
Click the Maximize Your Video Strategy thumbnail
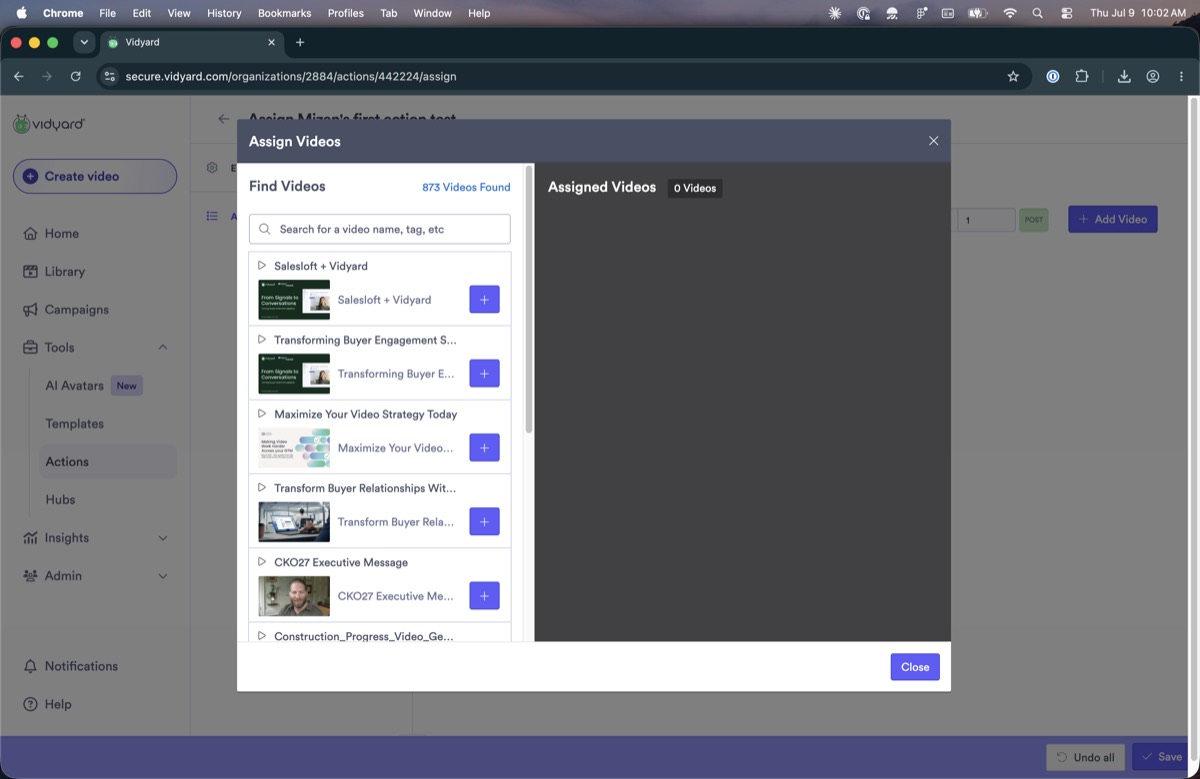tap(294, 448)
